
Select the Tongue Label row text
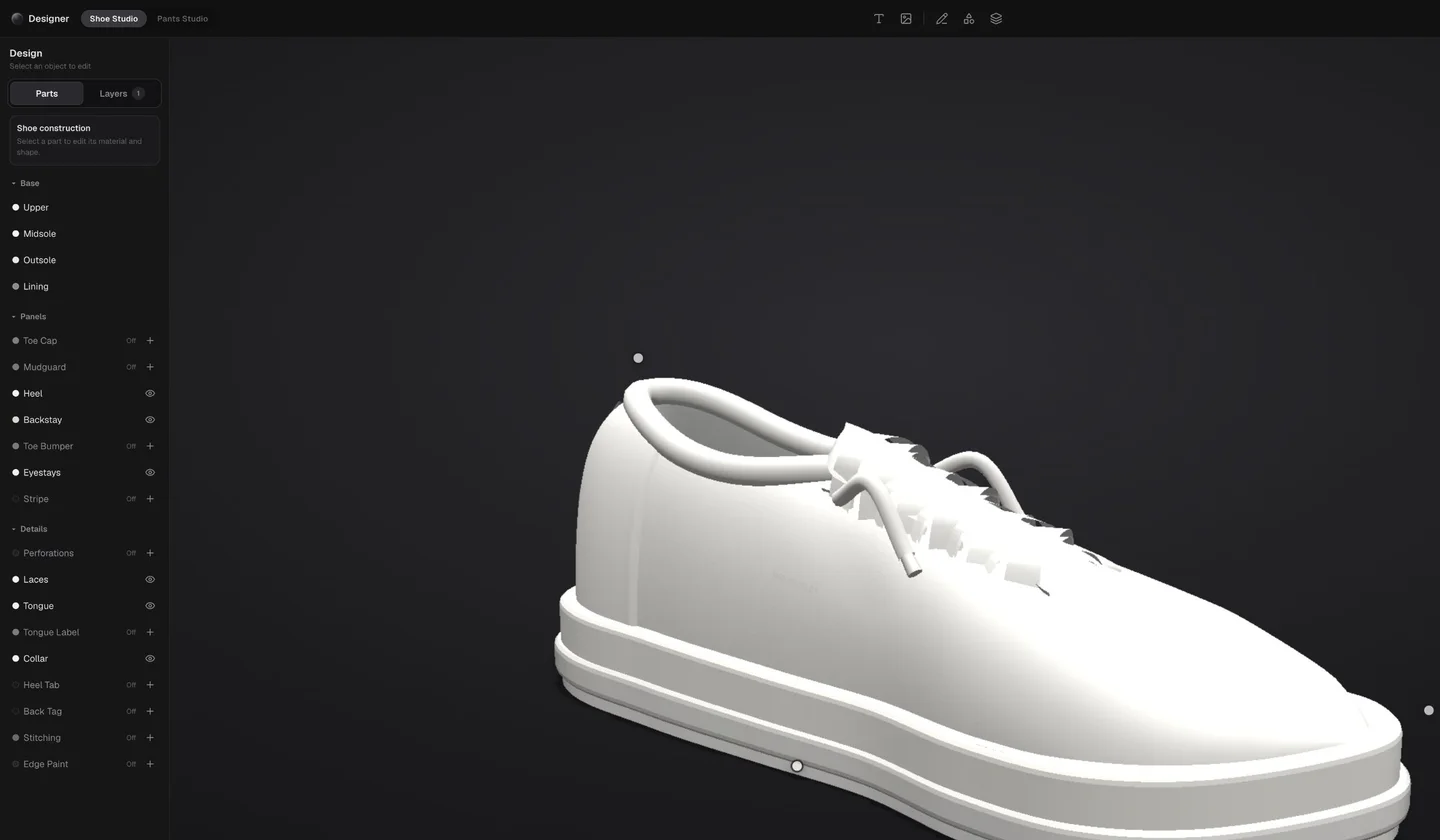click(51, 632)
